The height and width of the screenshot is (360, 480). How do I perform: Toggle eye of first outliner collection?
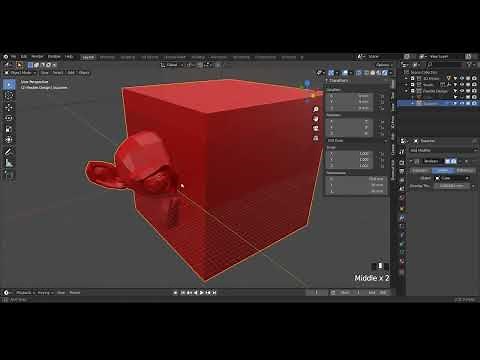pyautogui.click(x=462, y=78)
